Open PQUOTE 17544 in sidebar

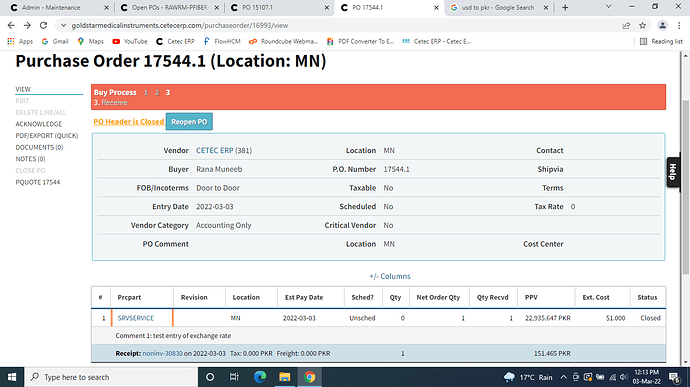coord(38,182)
